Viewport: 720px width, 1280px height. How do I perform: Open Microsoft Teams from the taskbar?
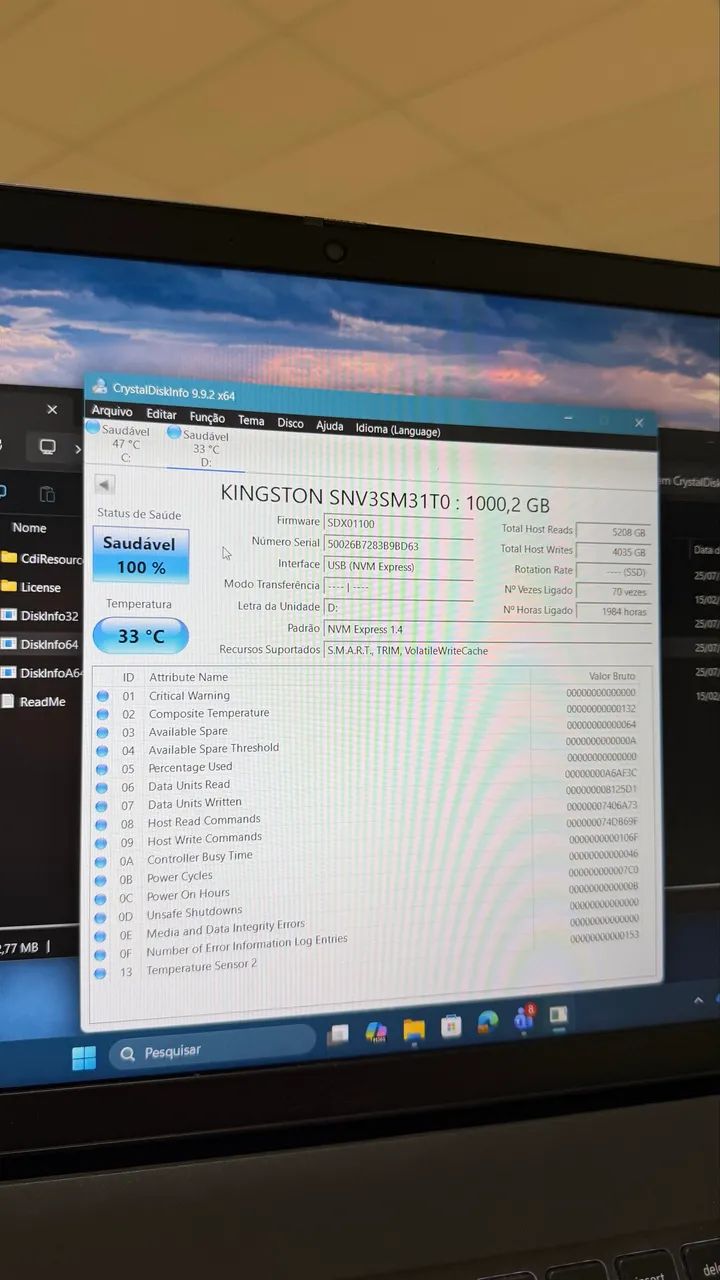coord(523,1019)
